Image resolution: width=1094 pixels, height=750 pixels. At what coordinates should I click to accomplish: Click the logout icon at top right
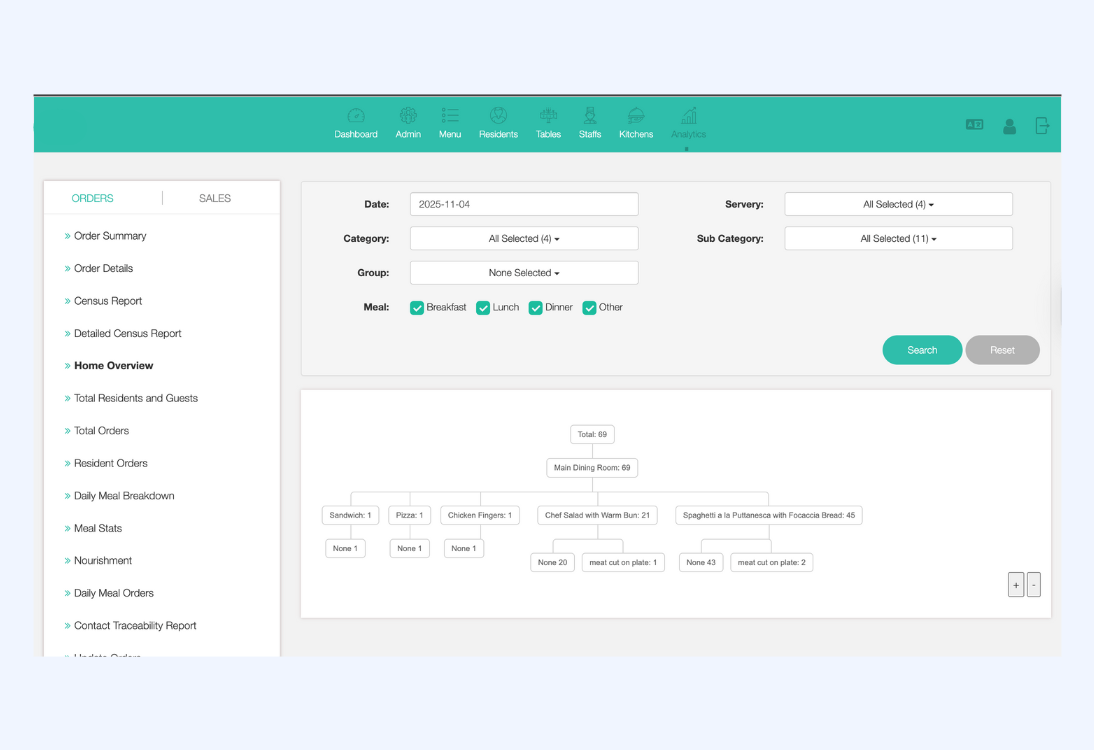[1042, 126]
